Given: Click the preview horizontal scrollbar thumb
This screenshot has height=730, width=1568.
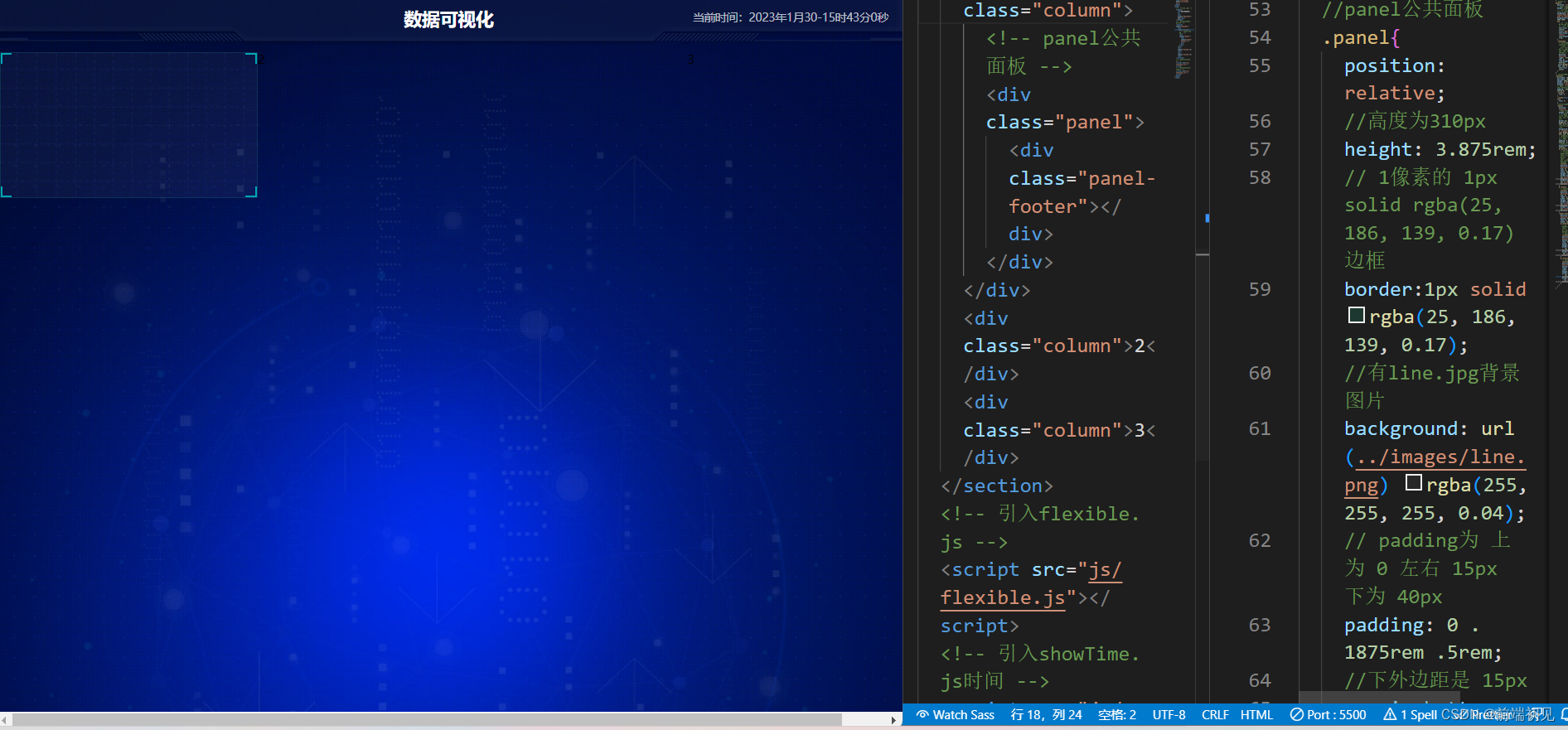Looking at the screenshot, I should [x=427, y=720].
